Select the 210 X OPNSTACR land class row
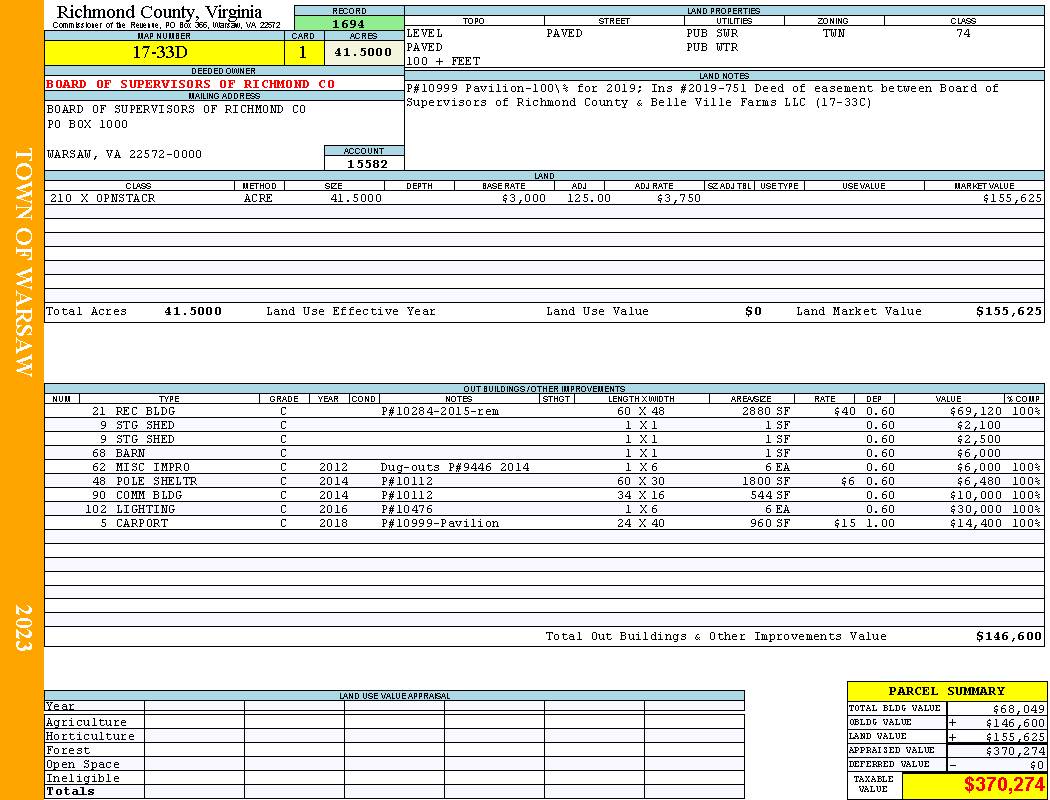The width and height of the screenshot is (1050, 800). (544, 198)
